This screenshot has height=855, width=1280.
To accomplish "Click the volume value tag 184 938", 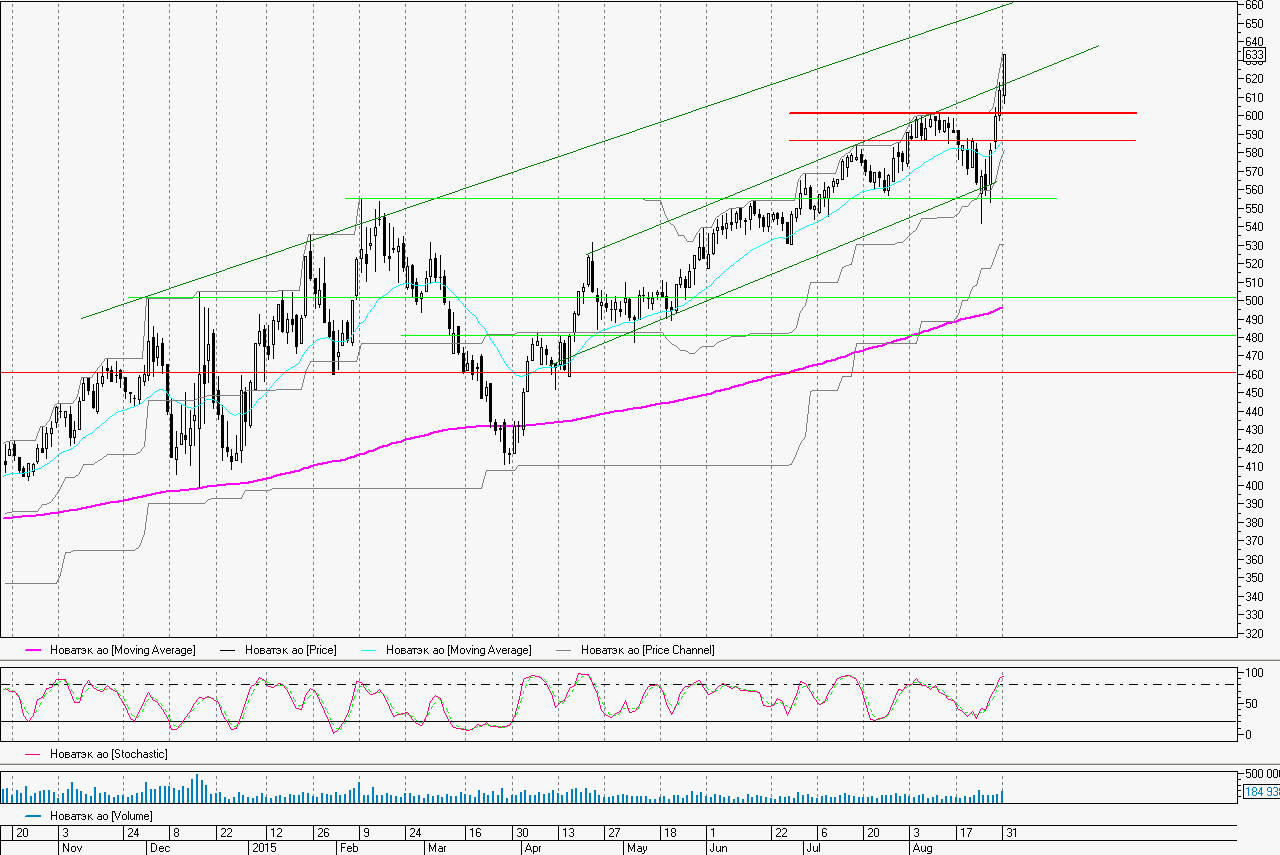I will click(x=1260, y=792).
